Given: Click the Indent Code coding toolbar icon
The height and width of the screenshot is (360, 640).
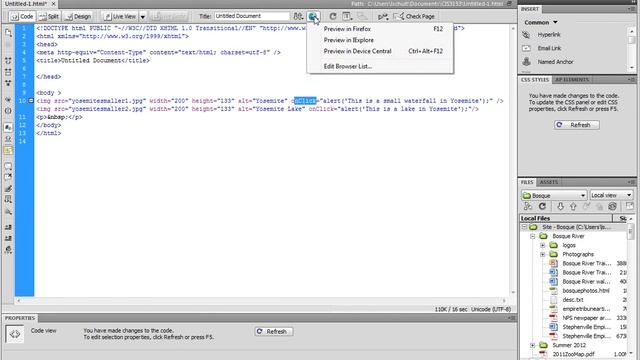Looking at the screenshot, I should point(8,227).
